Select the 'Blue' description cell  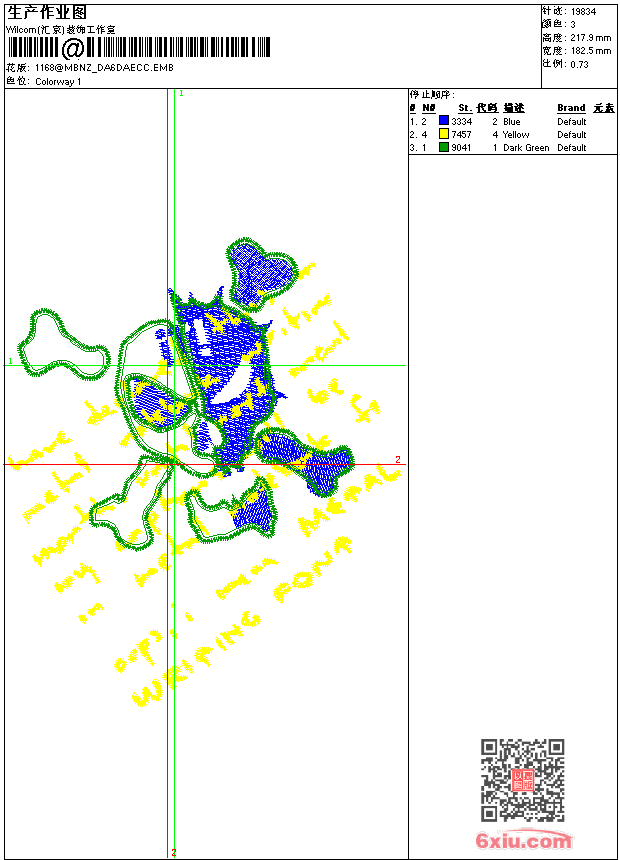point(511,122)
